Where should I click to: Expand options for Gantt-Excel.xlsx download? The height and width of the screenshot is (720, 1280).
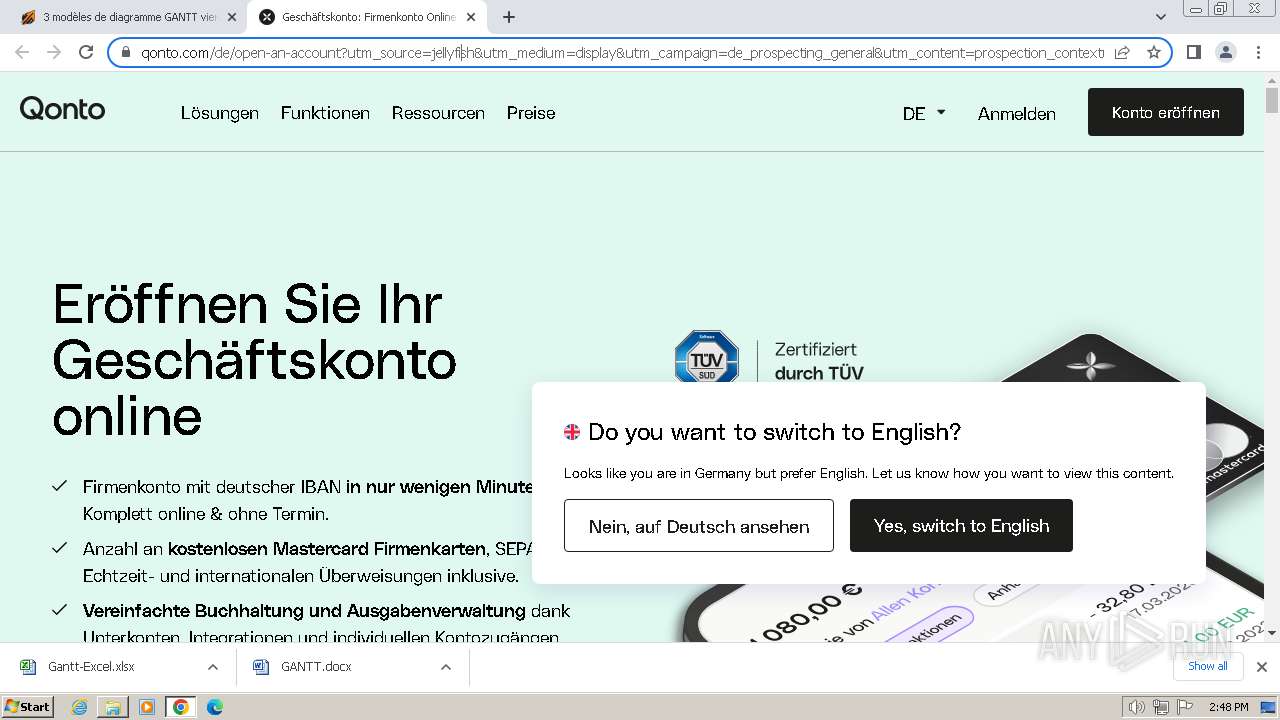212,667
